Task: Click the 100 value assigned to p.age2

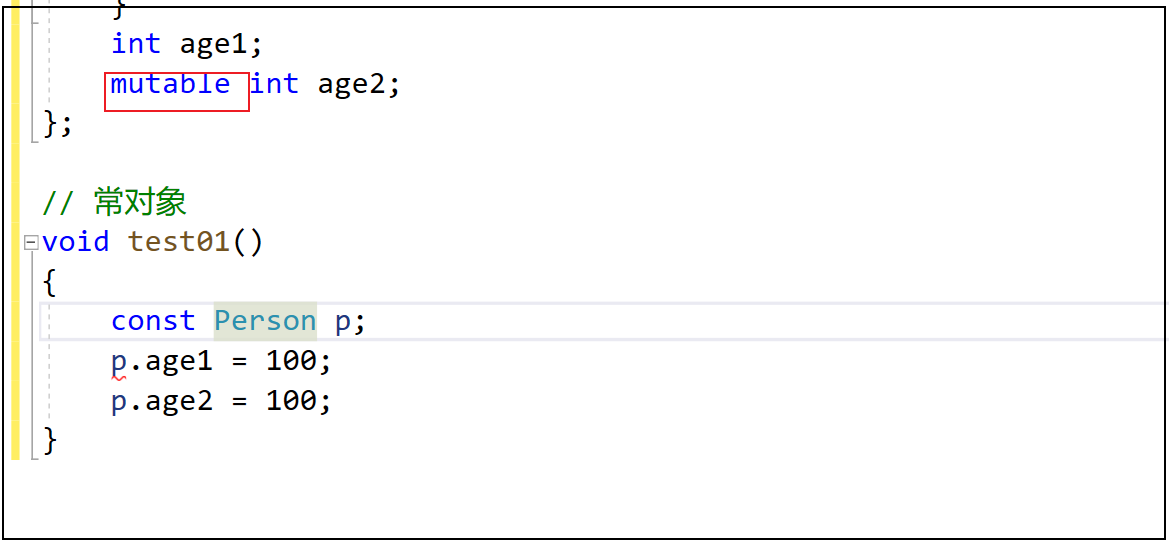Action: [x=291, y=401]
